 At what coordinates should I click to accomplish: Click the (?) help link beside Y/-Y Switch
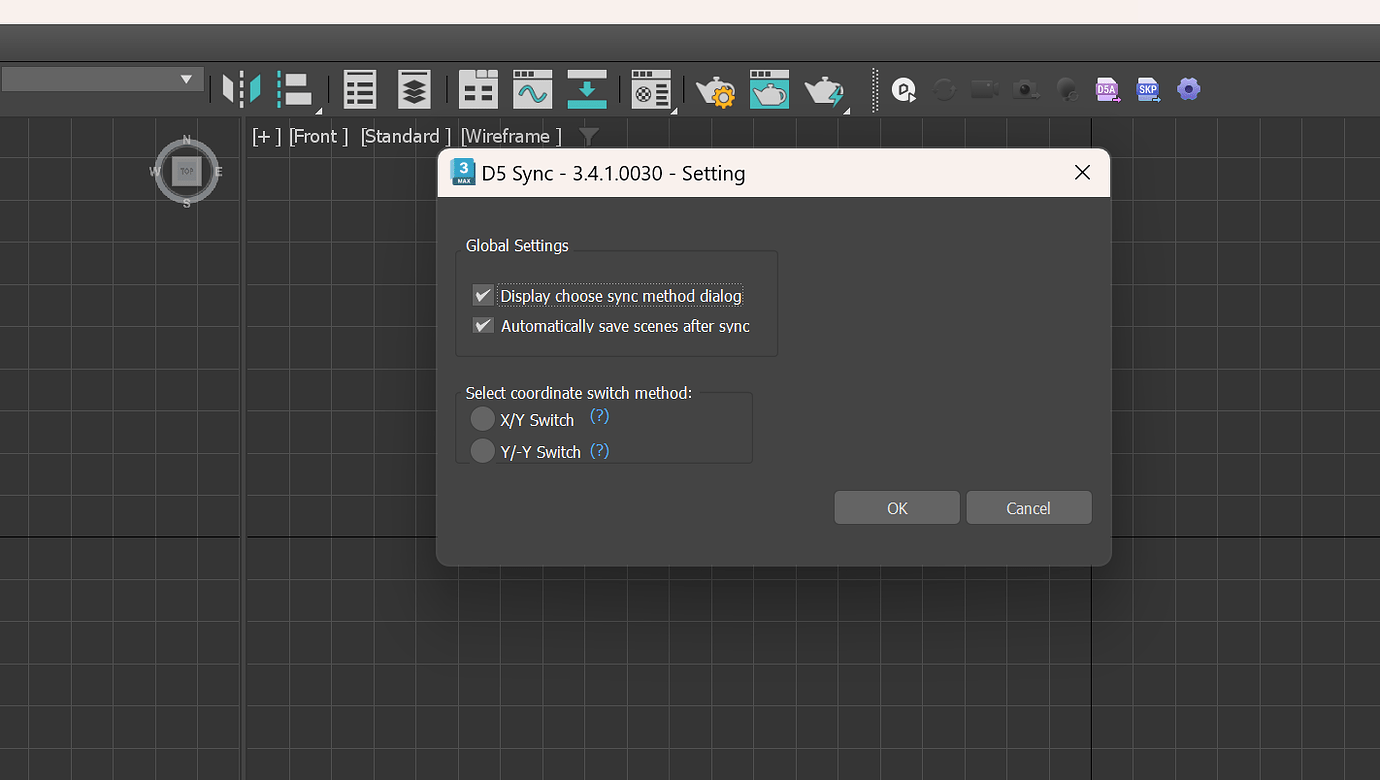tap(599, 451)
